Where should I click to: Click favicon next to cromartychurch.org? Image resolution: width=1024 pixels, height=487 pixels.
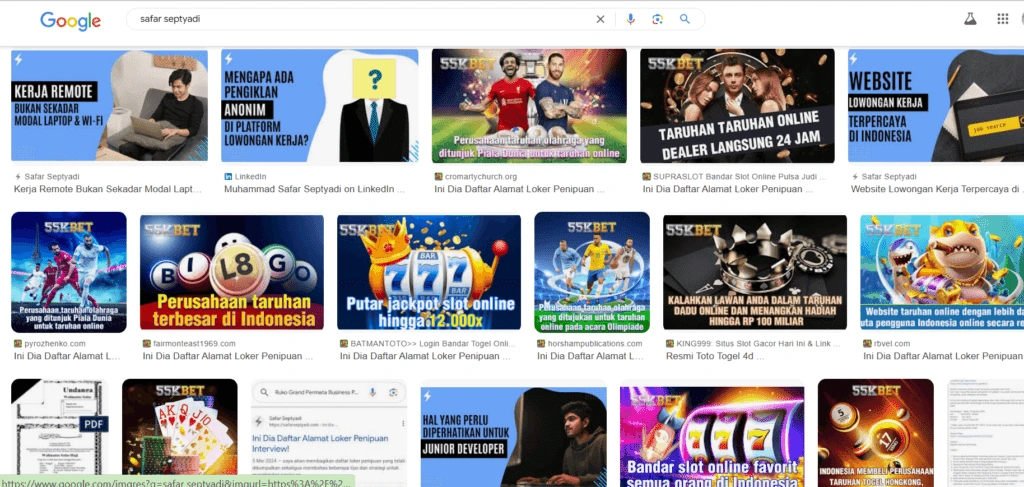(438, 176)
